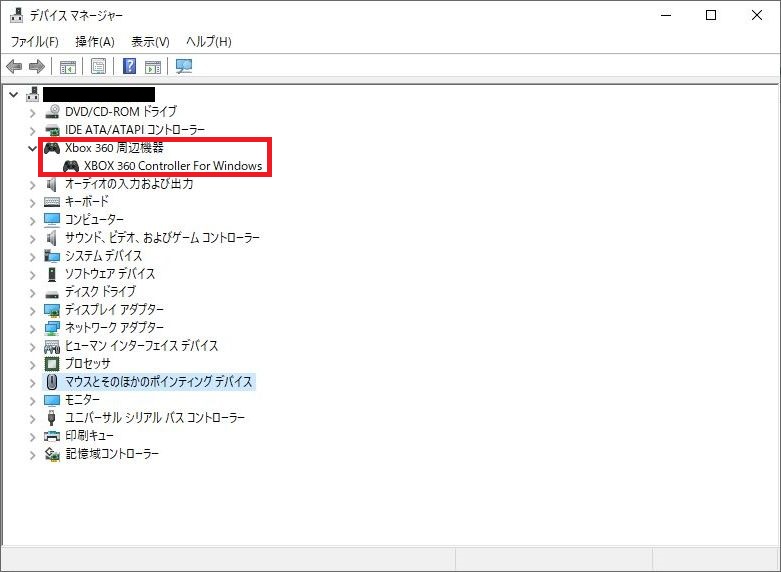Image resolution: width=781 pixels, height=572 pixels.
Task: Click the 記憶域コントローラー icon
Action: click(x=52, y=454)
